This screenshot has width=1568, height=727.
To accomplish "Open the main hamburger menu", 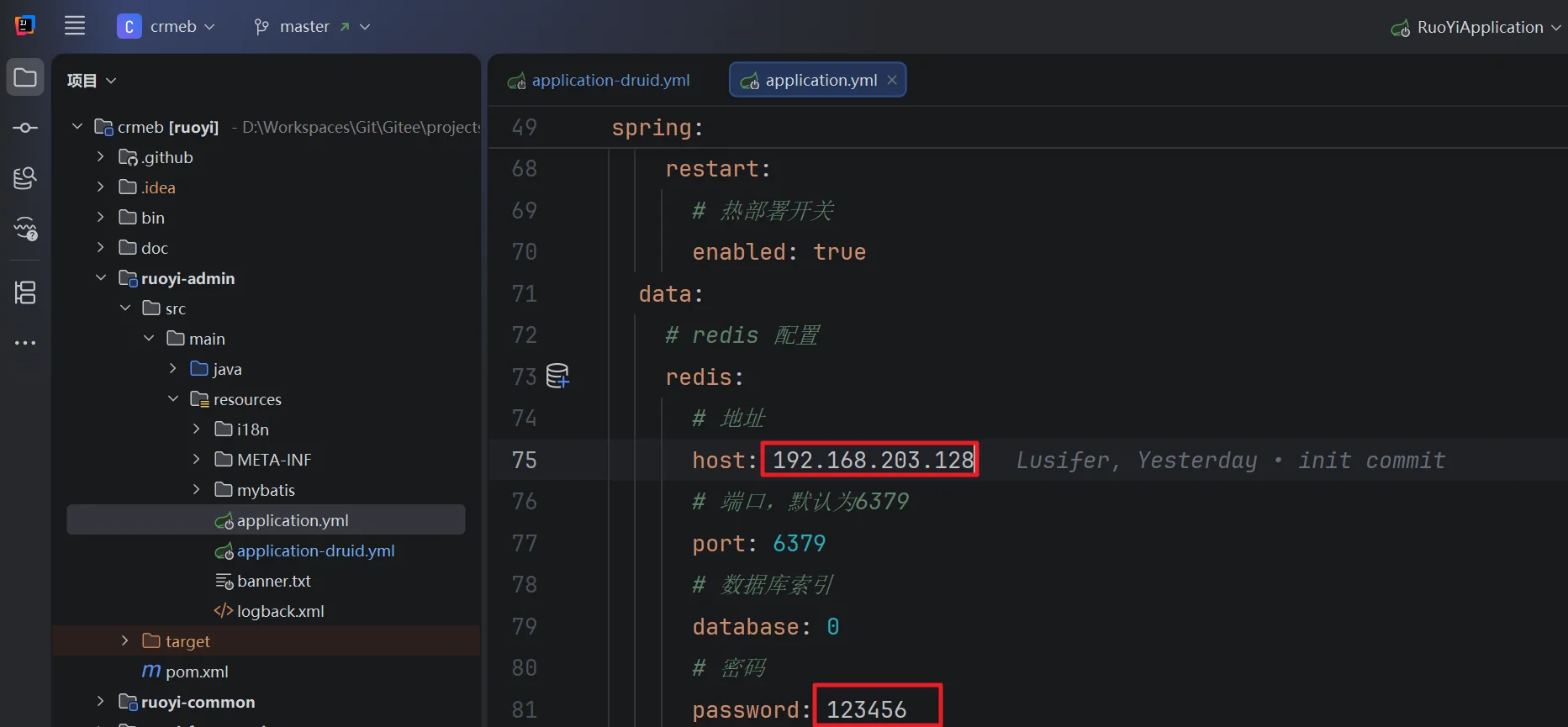I will (75, 26).
